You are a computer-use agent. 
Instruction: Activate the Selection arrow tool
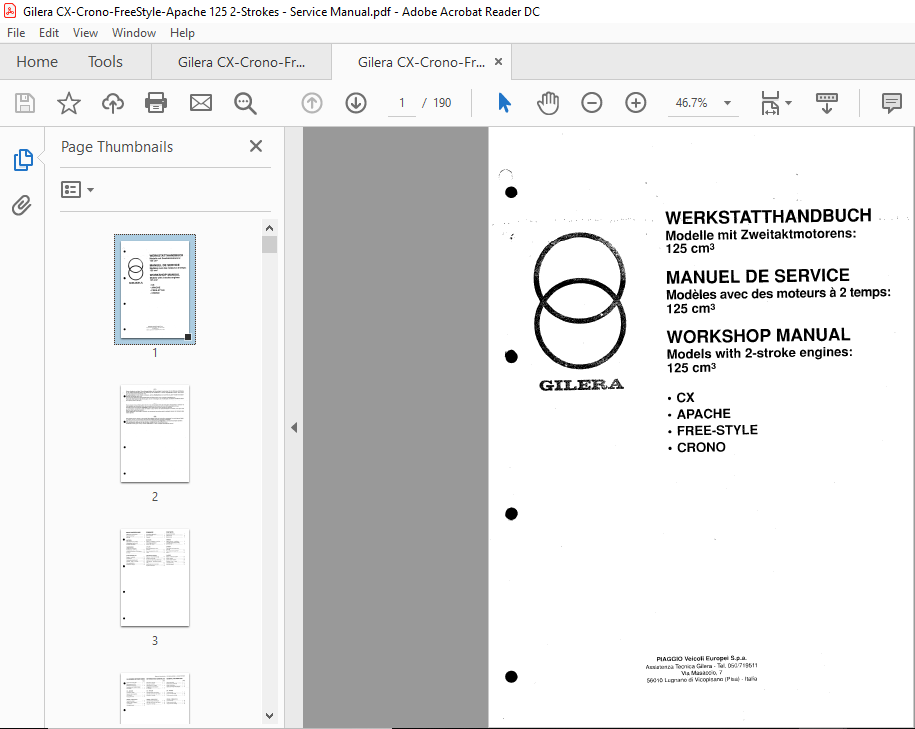[x=504, y=103]
